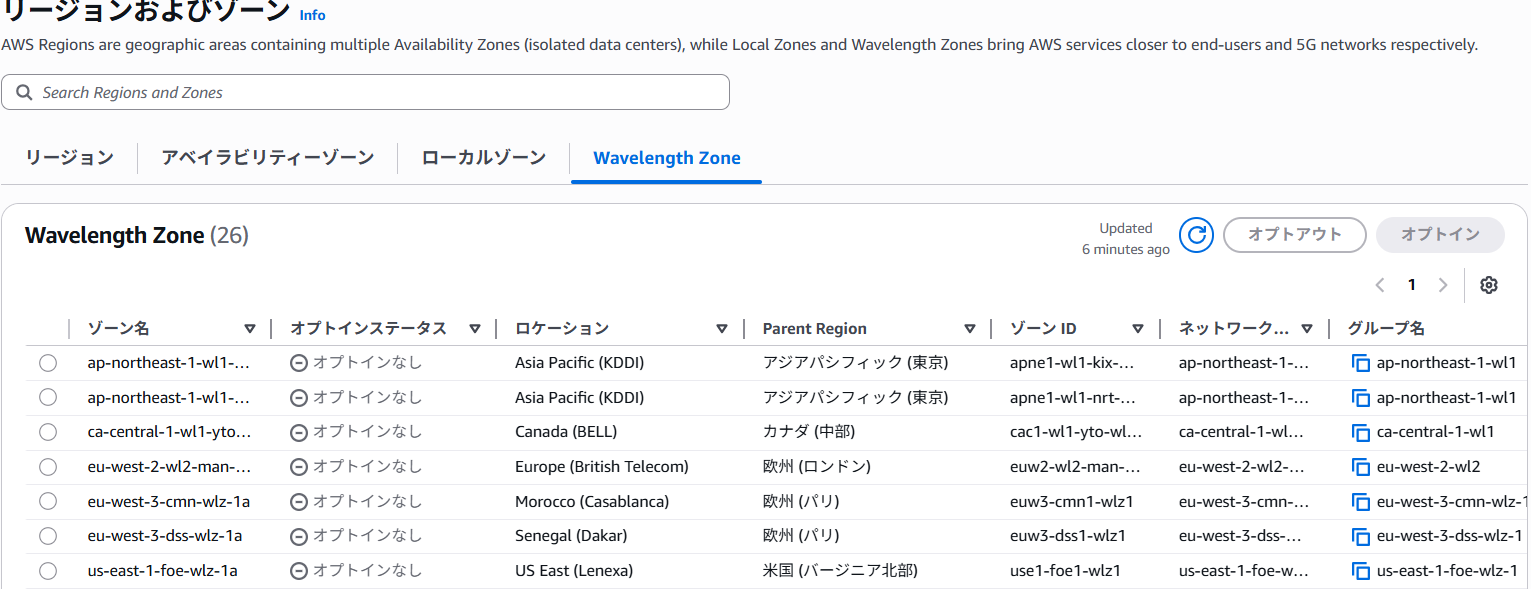Copy group name ca-central-1-wl1
The image size is (1531, 589).
pos(1360,432)
